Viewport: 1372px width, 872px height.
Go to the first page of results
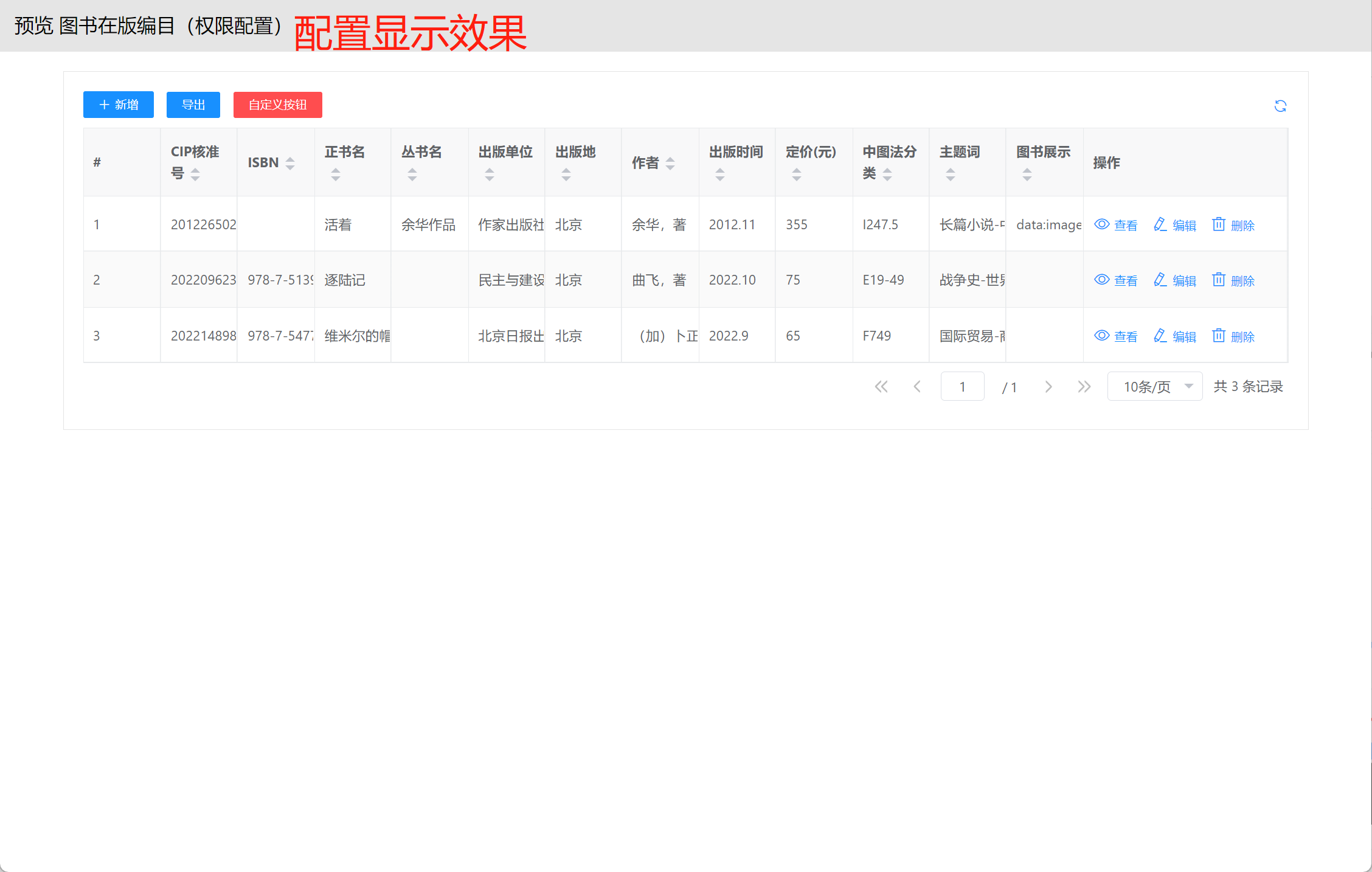coord(881,387)
